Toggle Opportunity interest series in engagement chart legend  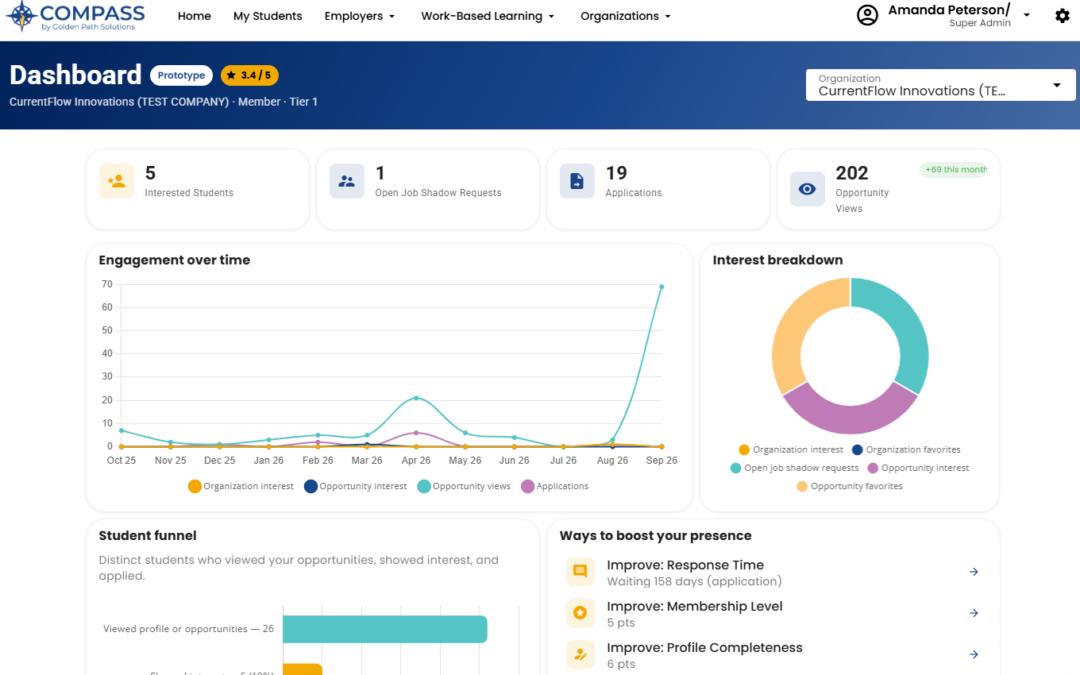(x=355, y=486)
